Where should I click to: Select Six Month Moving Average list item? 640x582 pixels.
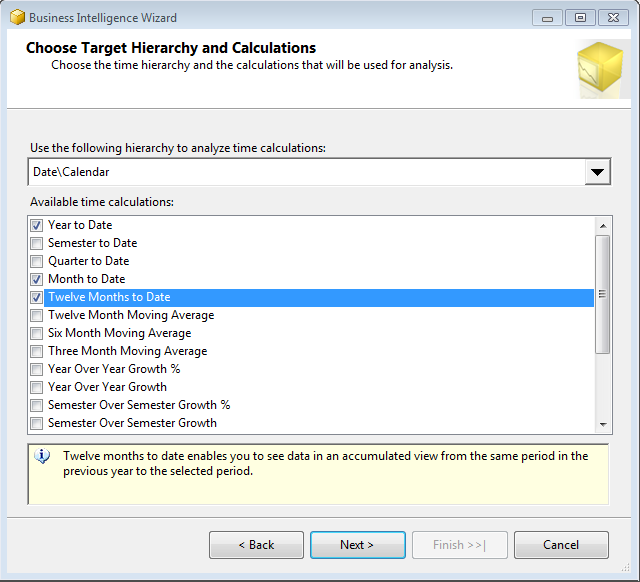point(119,333)
